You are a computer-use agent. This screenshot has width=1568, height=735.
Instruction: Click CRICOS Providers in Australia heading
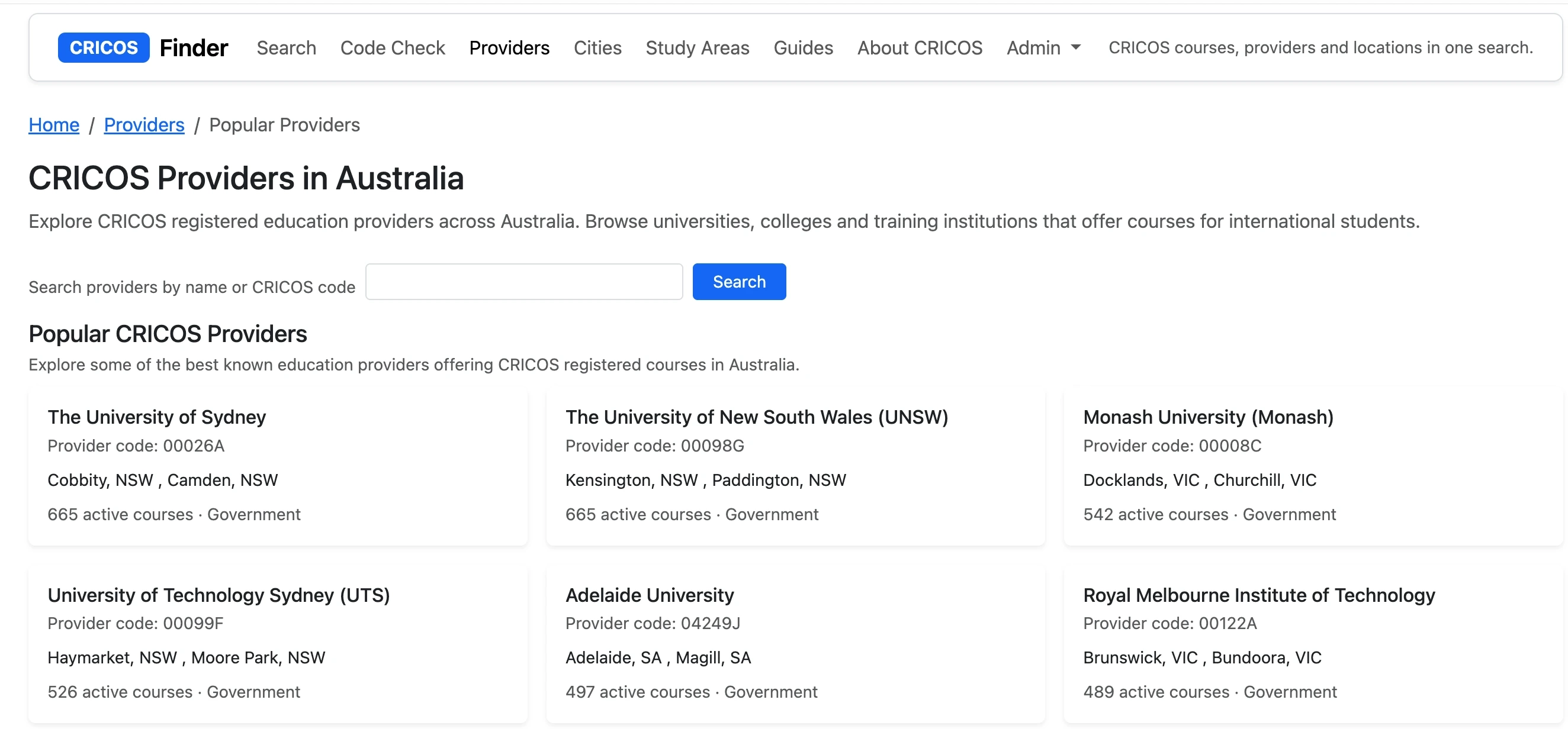pos(246,178)
